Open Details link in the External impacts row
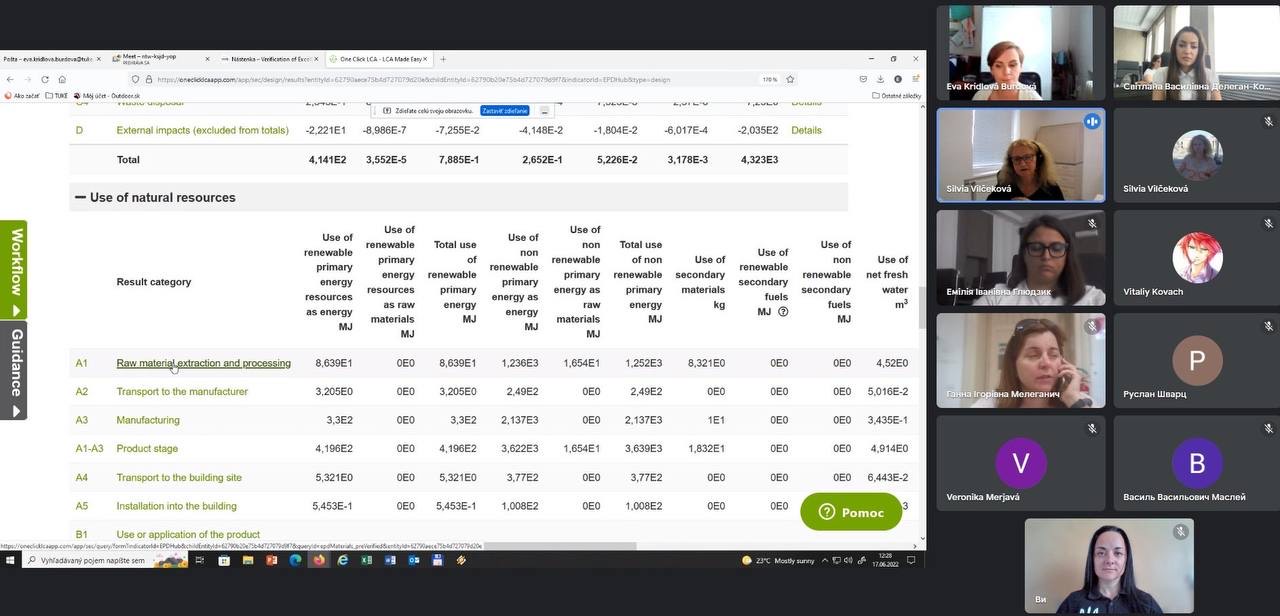 tap(806, 130)
